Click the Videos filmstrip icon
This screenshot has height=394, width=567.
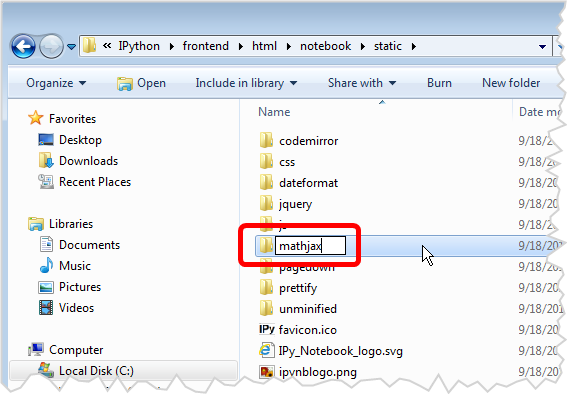click(x=46, y=308)
